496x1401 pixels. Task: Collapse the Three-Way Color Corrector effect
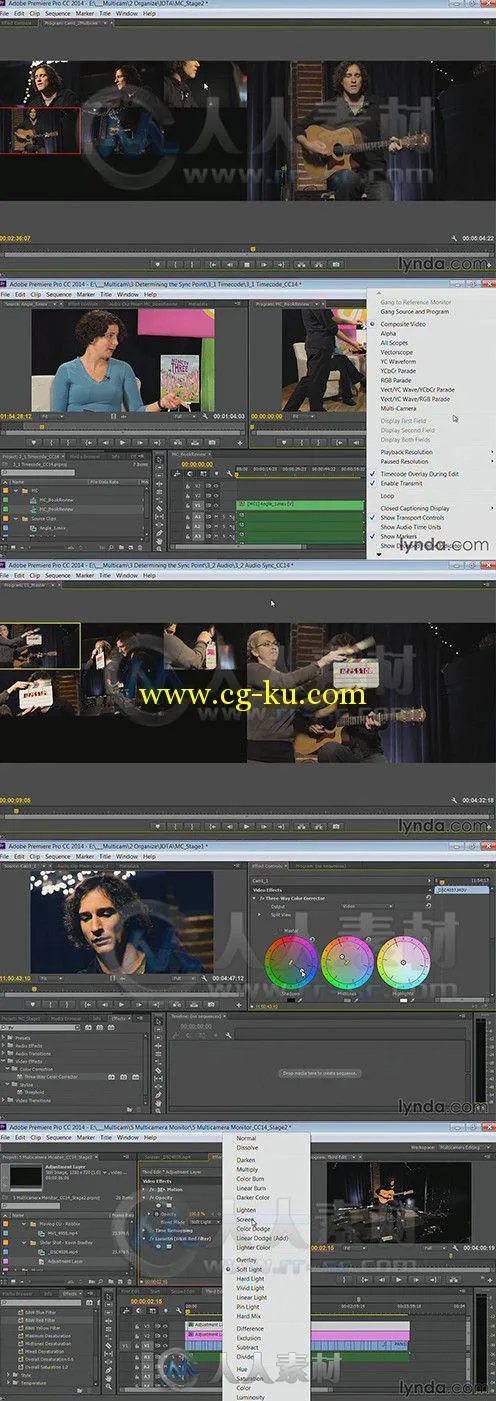tap(253, 898)
